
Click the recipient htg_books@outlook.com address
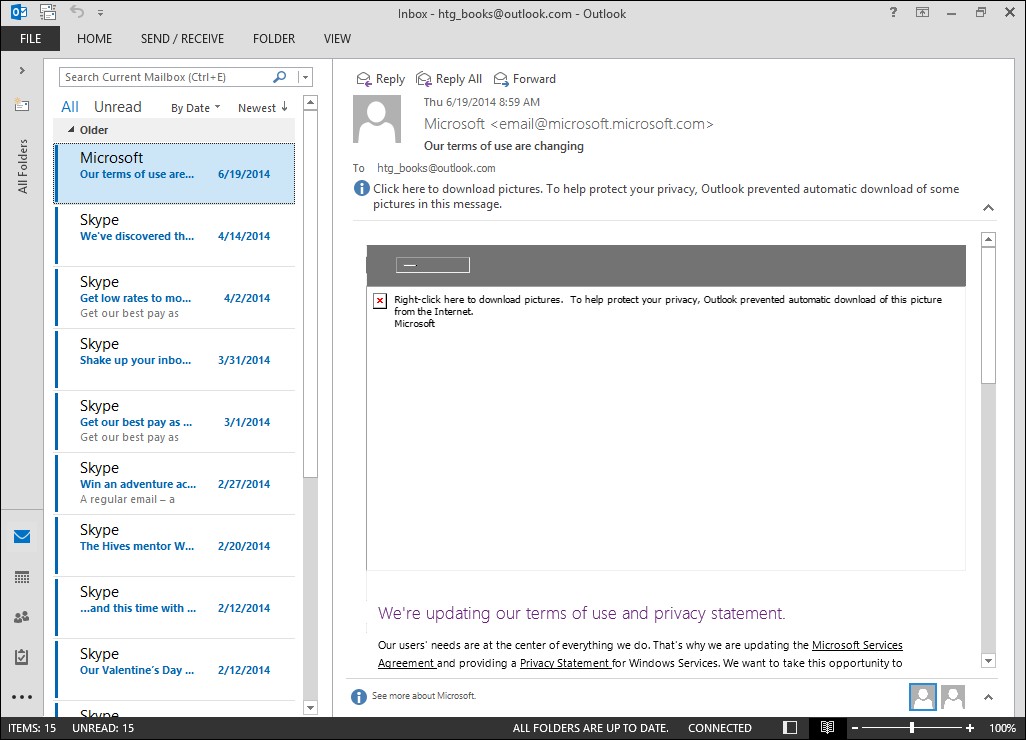(436, 168)
